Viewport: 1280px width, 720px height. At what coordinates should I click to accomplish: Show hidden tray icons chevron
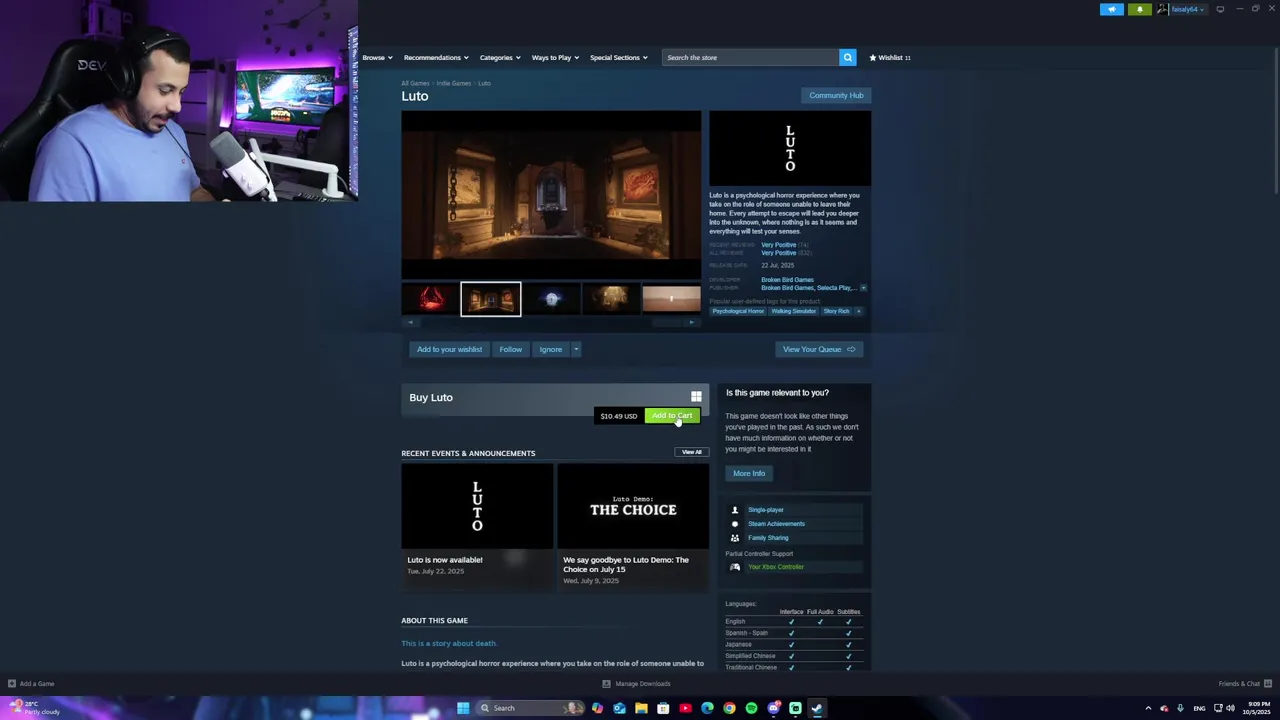(1148, 708)
